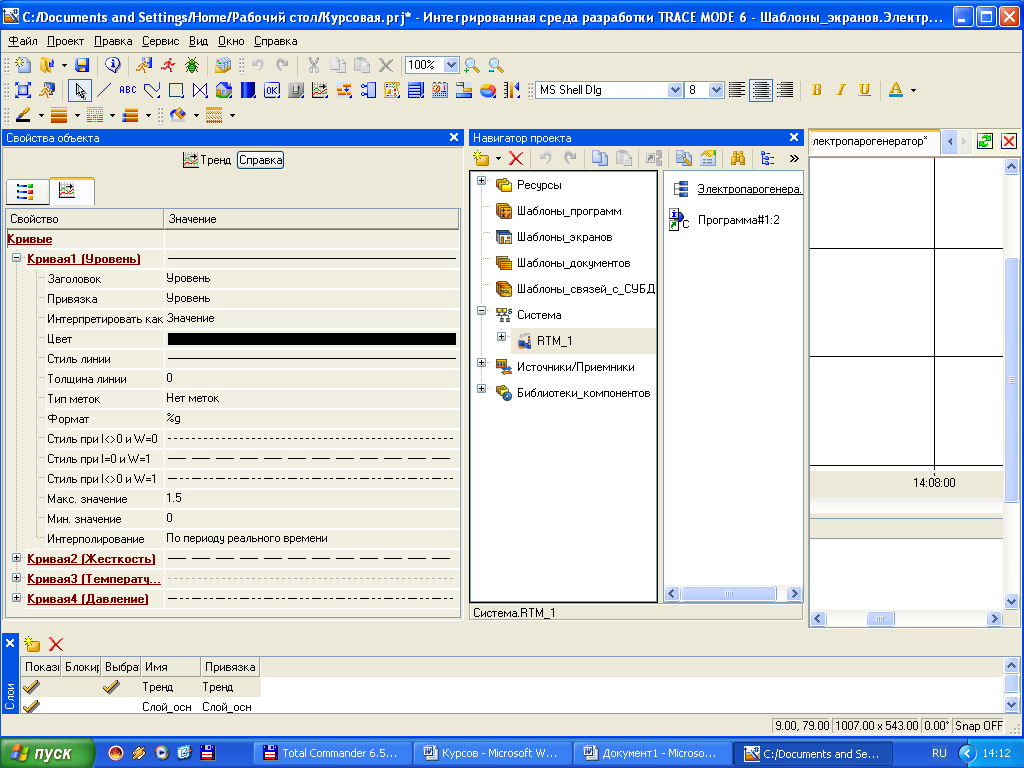Viewport: 1024px width, 768px height.
Task: Click the black Цвет color swatch
Action: click(x=312, y=339)
